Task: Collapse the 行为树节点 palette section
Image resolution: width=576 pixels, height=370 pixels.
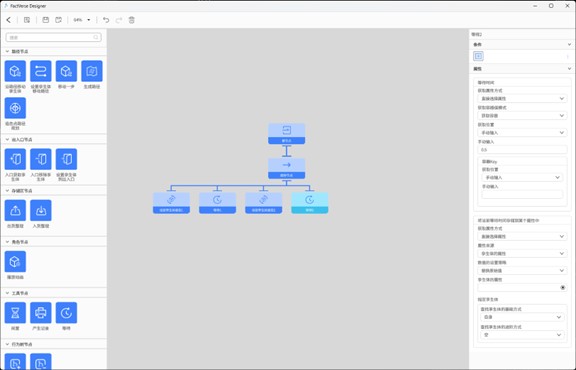Action: tap(7, 344)
